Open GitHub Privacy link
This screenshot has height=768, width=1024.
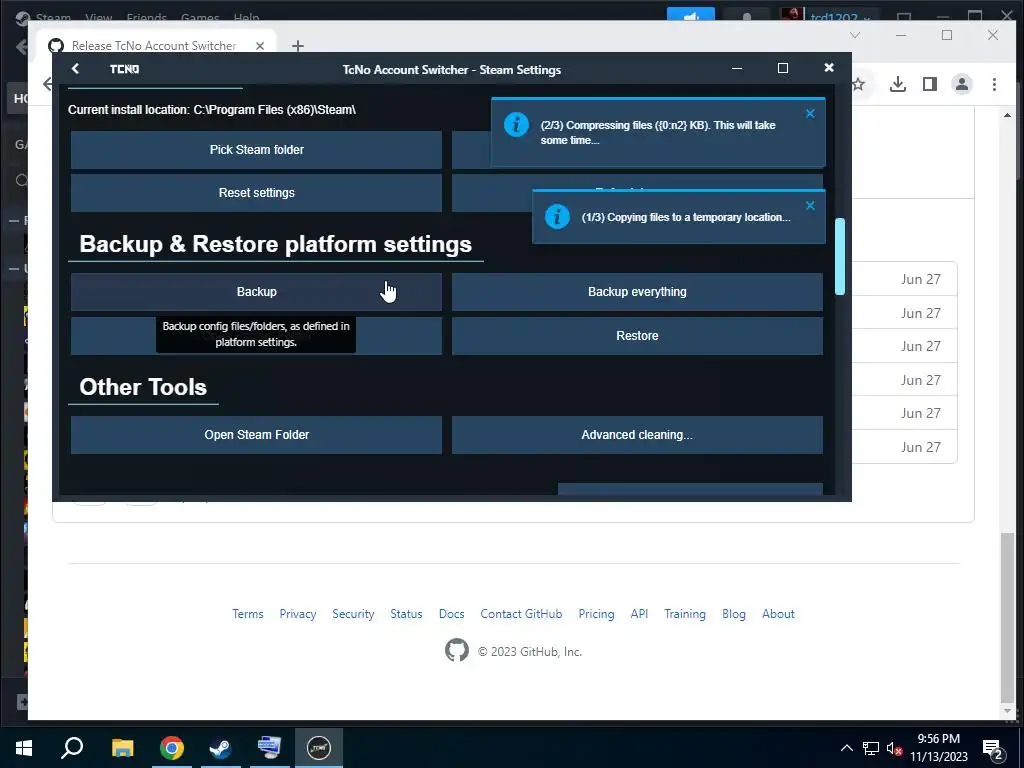298,614
